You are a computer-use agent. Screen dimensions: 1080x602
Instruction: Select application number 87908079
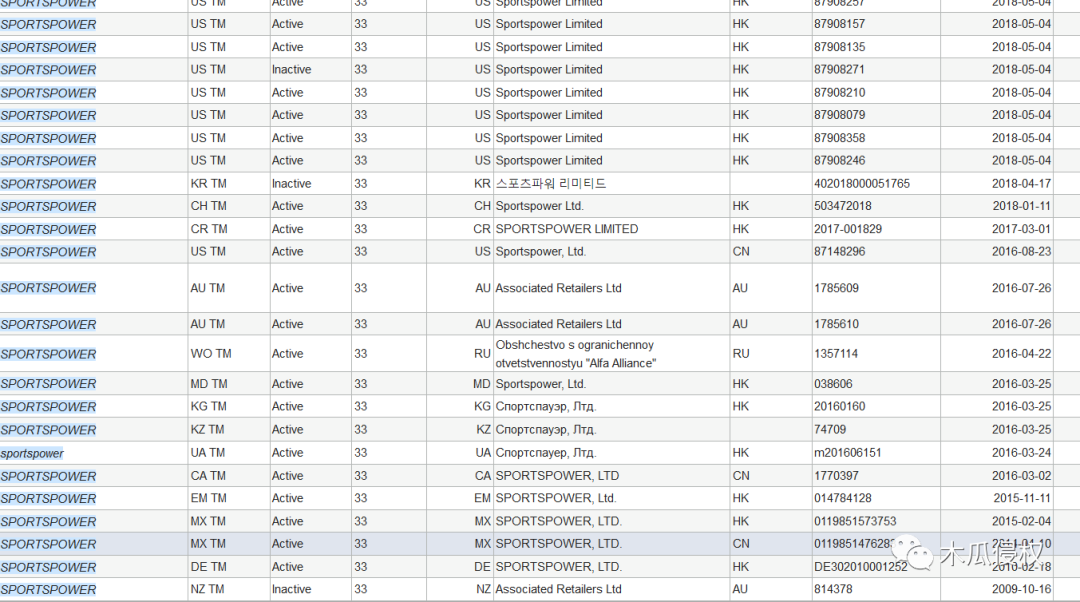[x=840, y=115]
